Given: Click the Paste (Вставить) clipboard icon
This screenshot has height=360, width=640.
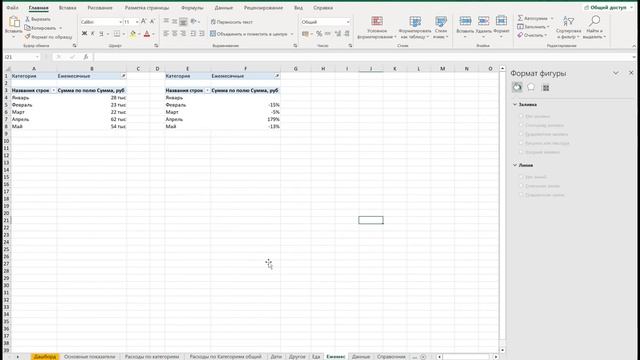Looking at the screenshot, I should click(x=14, y=22).
